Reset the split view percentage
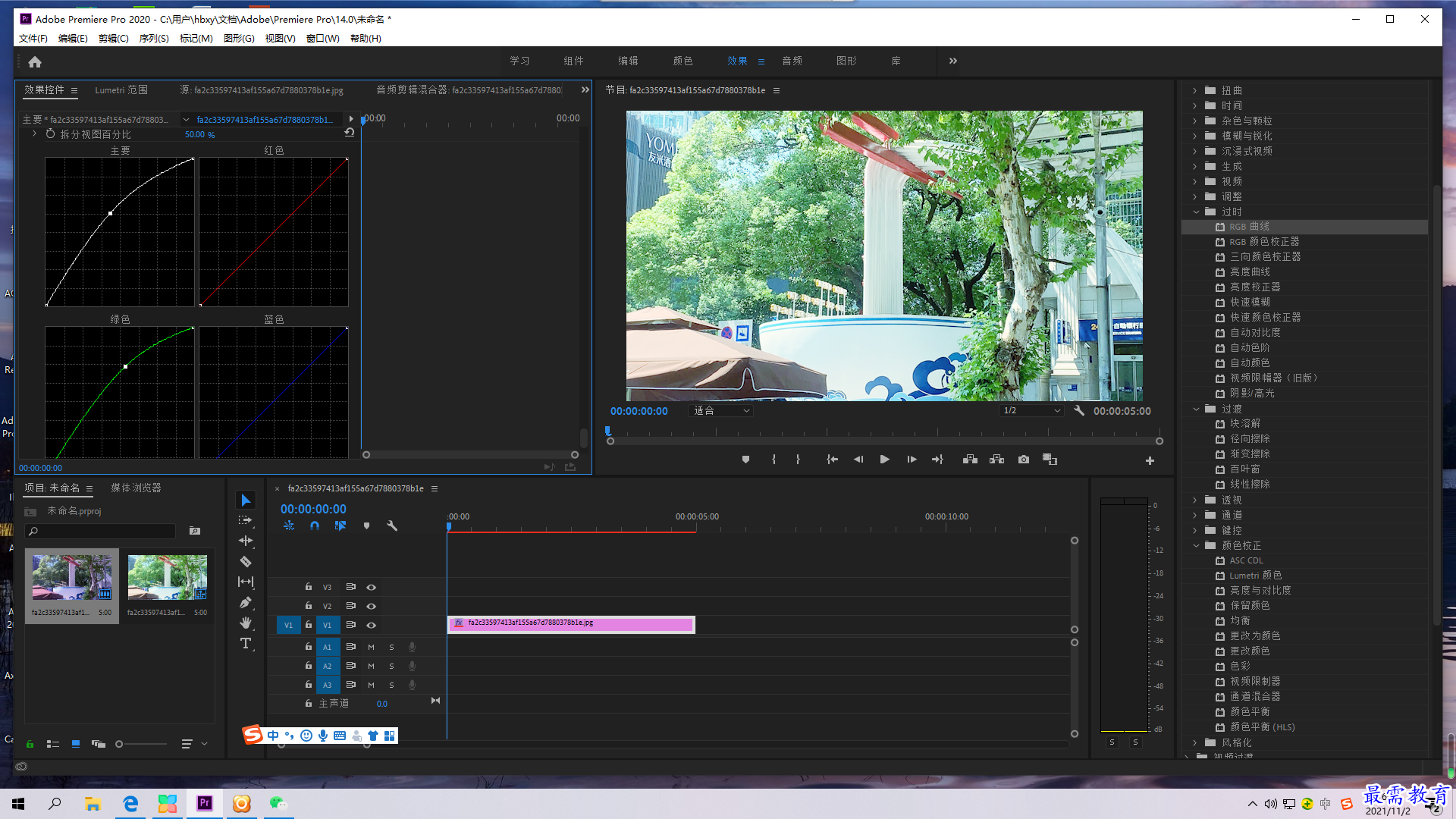The image size is (1456, 819). point(350,133)
